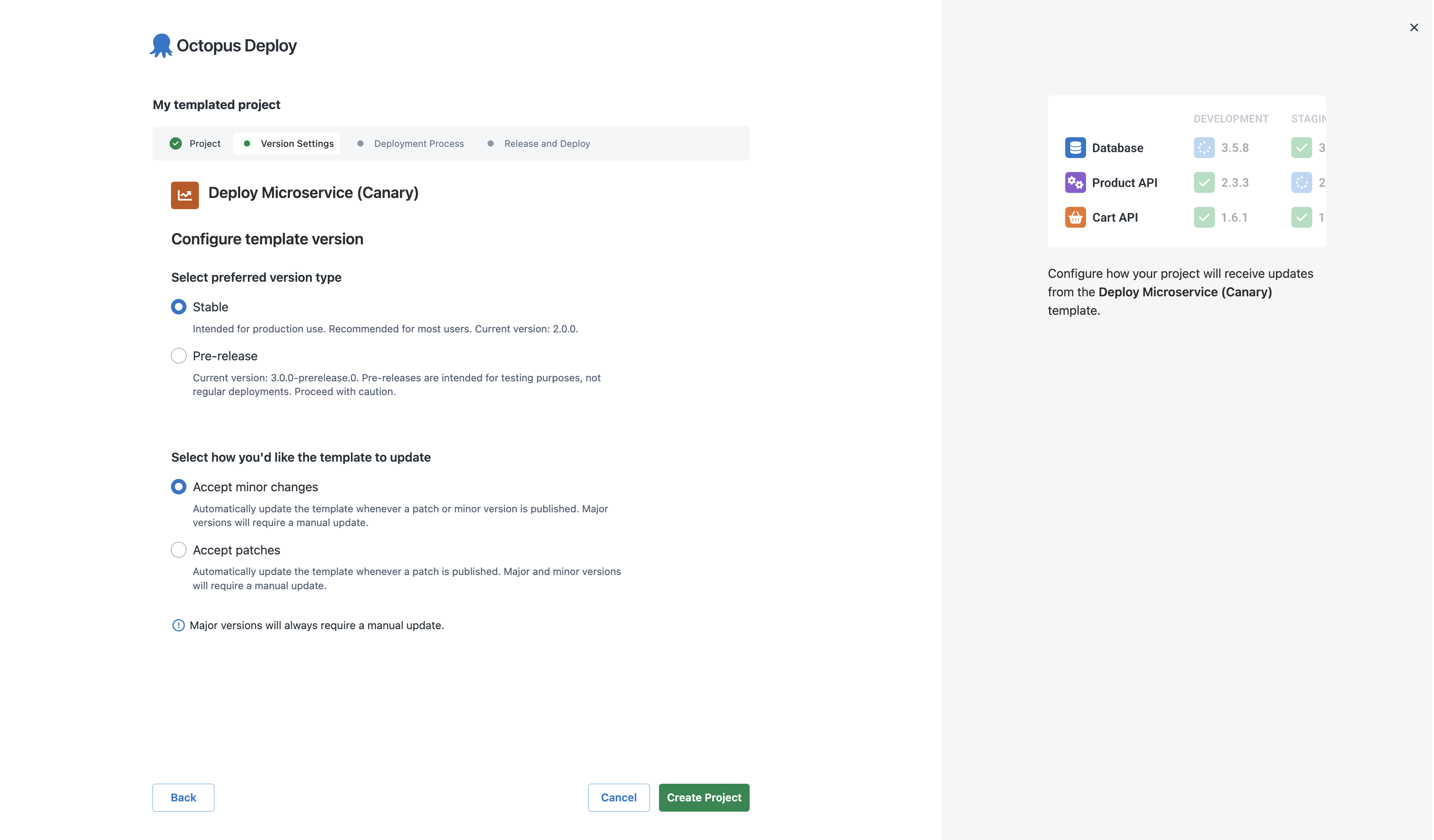
Task: Click the info icon about major version updates
Action: [x=178, y=625]
